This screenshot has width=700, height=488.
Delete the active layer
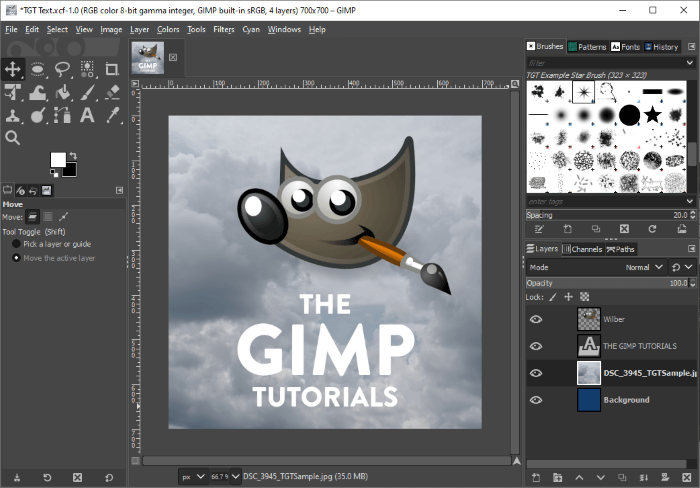pyautogui.click(x=687, y=477)
